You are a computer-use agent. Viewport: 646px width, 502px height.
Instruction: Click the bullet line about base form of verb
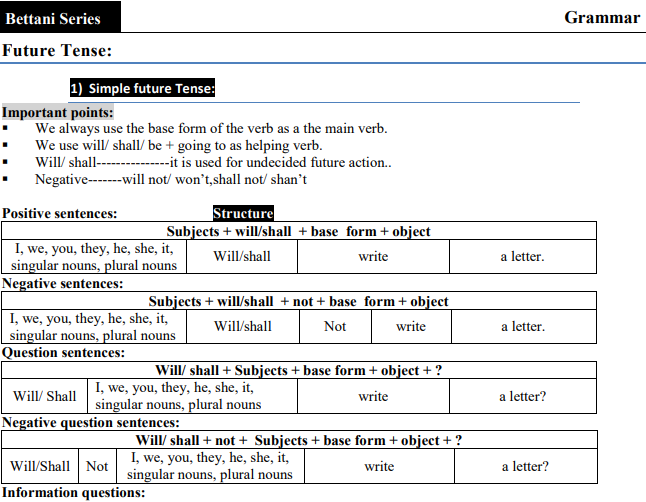211,128
